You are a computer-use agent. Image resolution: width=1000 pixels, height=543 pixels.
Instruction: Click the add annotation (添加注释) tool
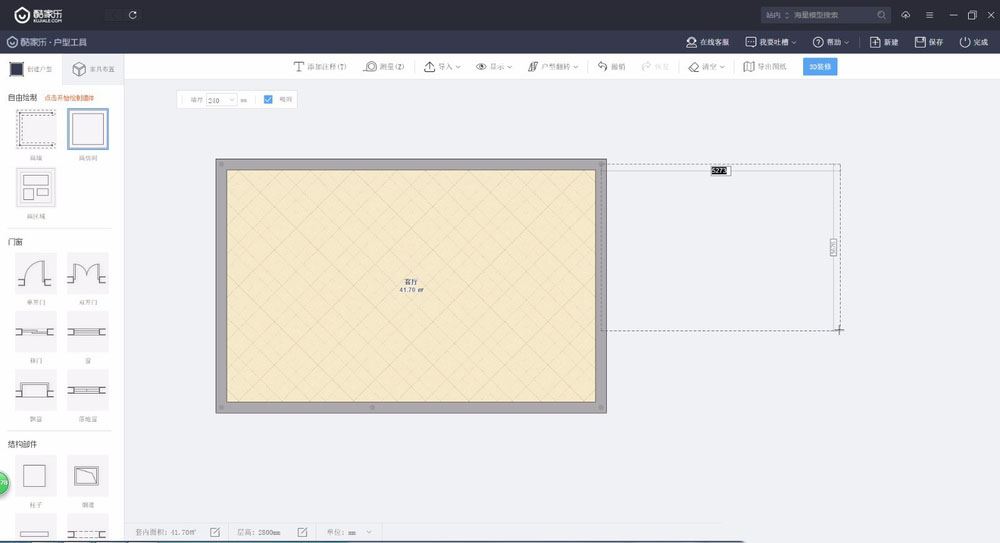(x=320, y=67)
